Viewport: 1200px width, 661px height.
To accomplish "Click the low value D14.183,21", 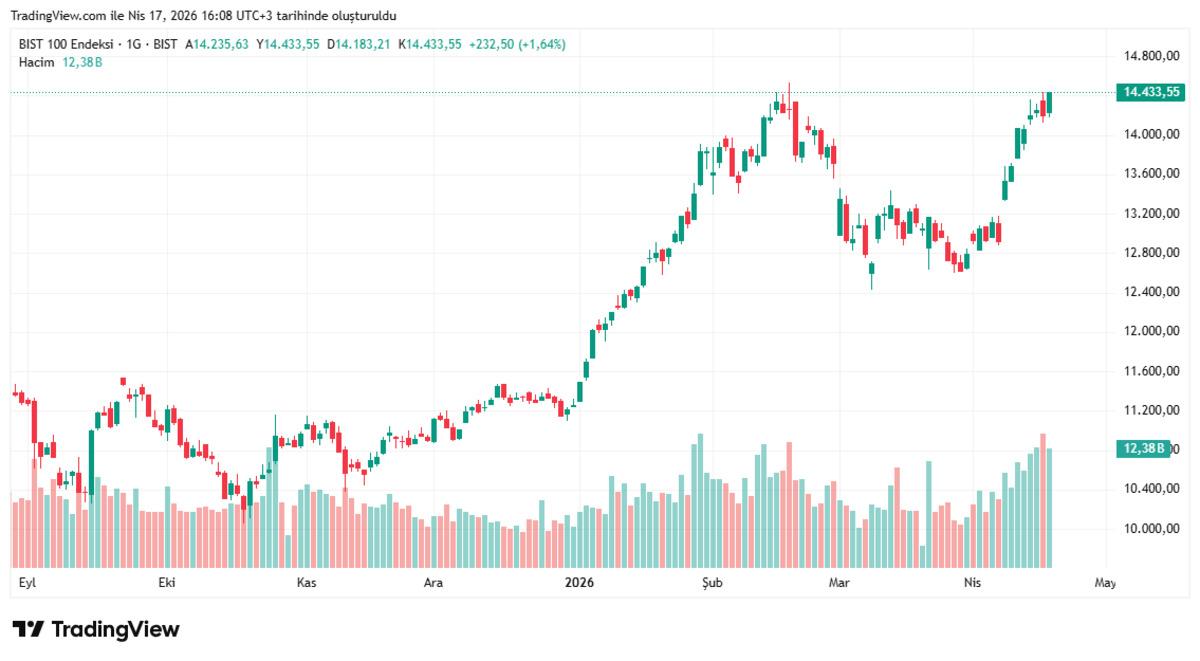I will click(363, 44).
